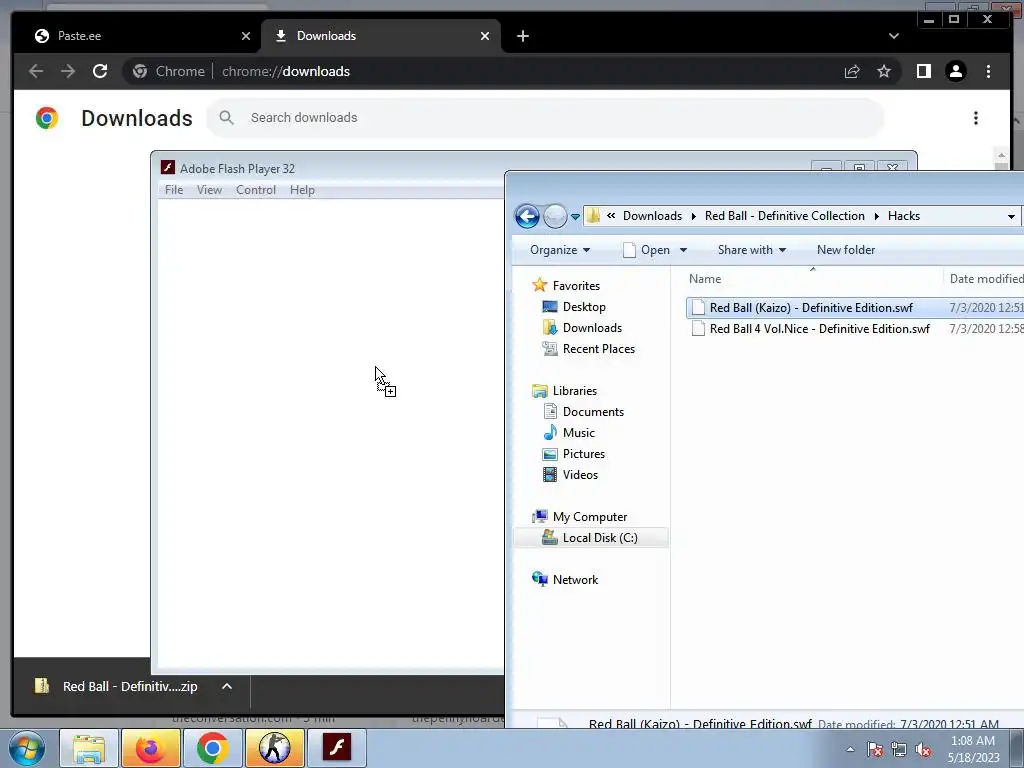Open Chrome from taskbar
This screenshot has width=1024, height=768.
point(212,748)
